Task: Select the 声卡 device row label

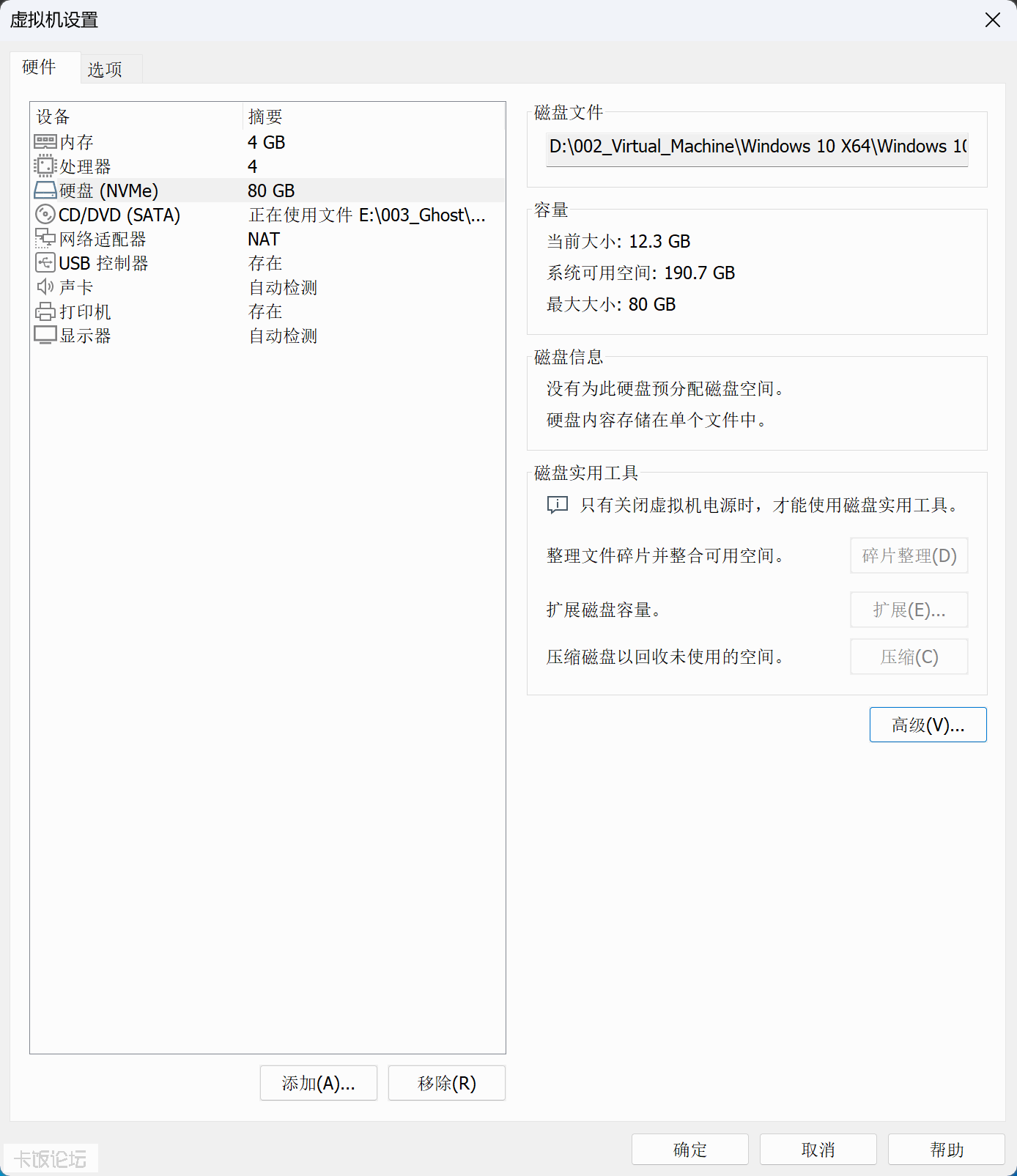Action: pos(76,287)
